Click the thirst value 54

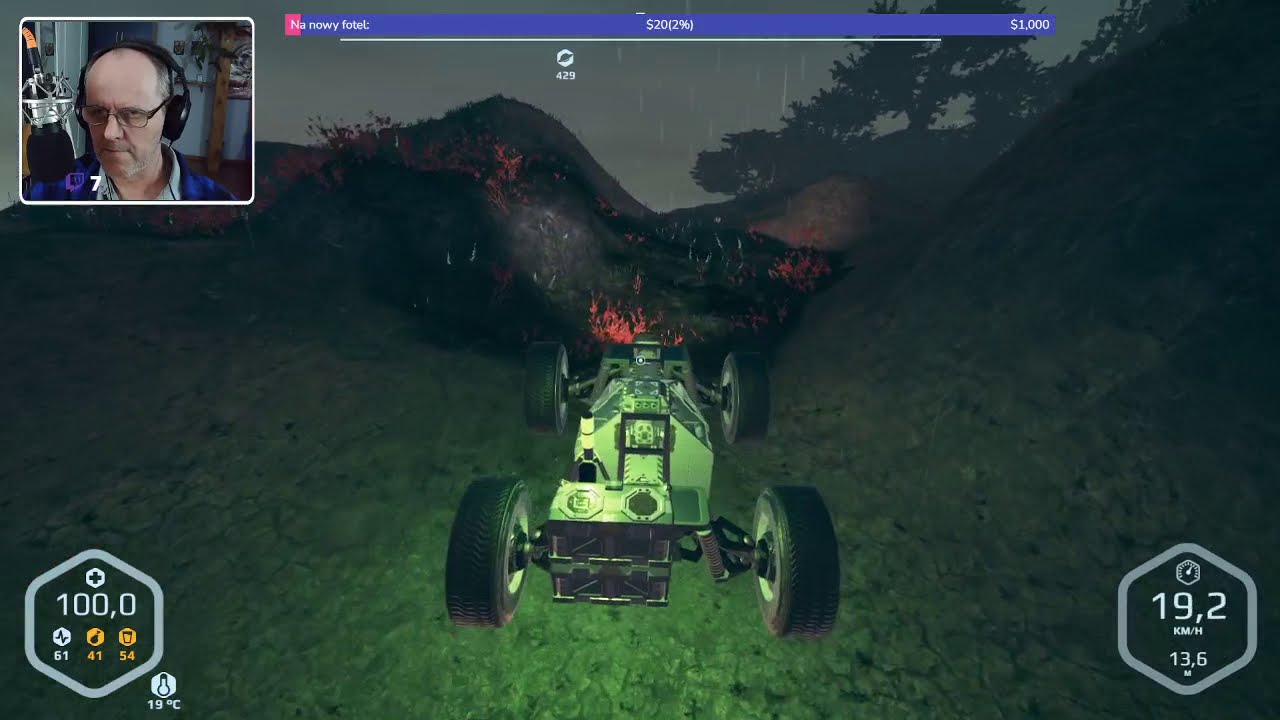127,656
